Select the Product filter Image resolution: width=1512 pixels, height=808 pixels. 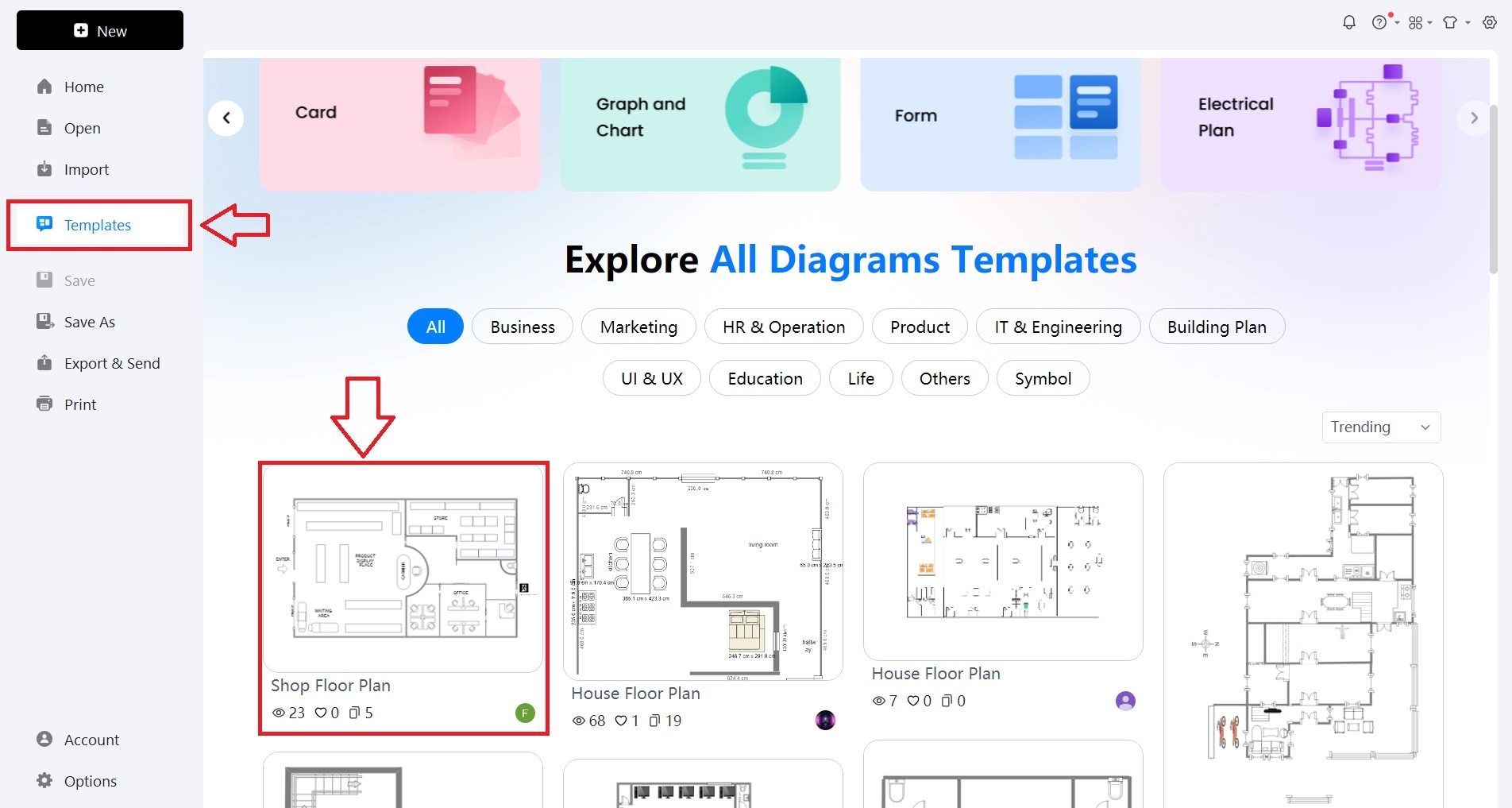(920, 327)
